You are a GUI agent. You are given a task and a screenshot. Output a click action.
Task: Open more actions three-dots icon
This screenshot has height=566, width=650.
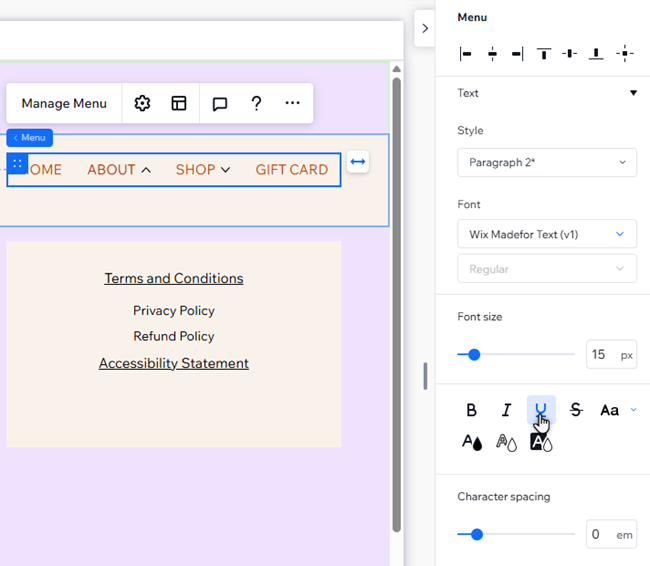tap(293, 103)
